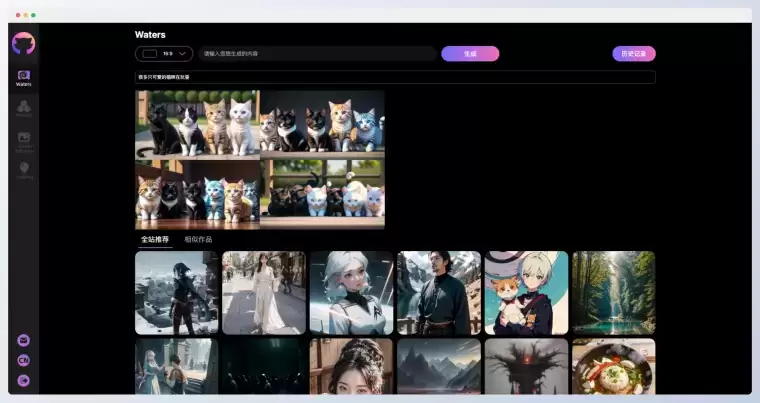Open the forest waterfall thumbnail
Screen dimensions: 760x403
pos(614,293)
